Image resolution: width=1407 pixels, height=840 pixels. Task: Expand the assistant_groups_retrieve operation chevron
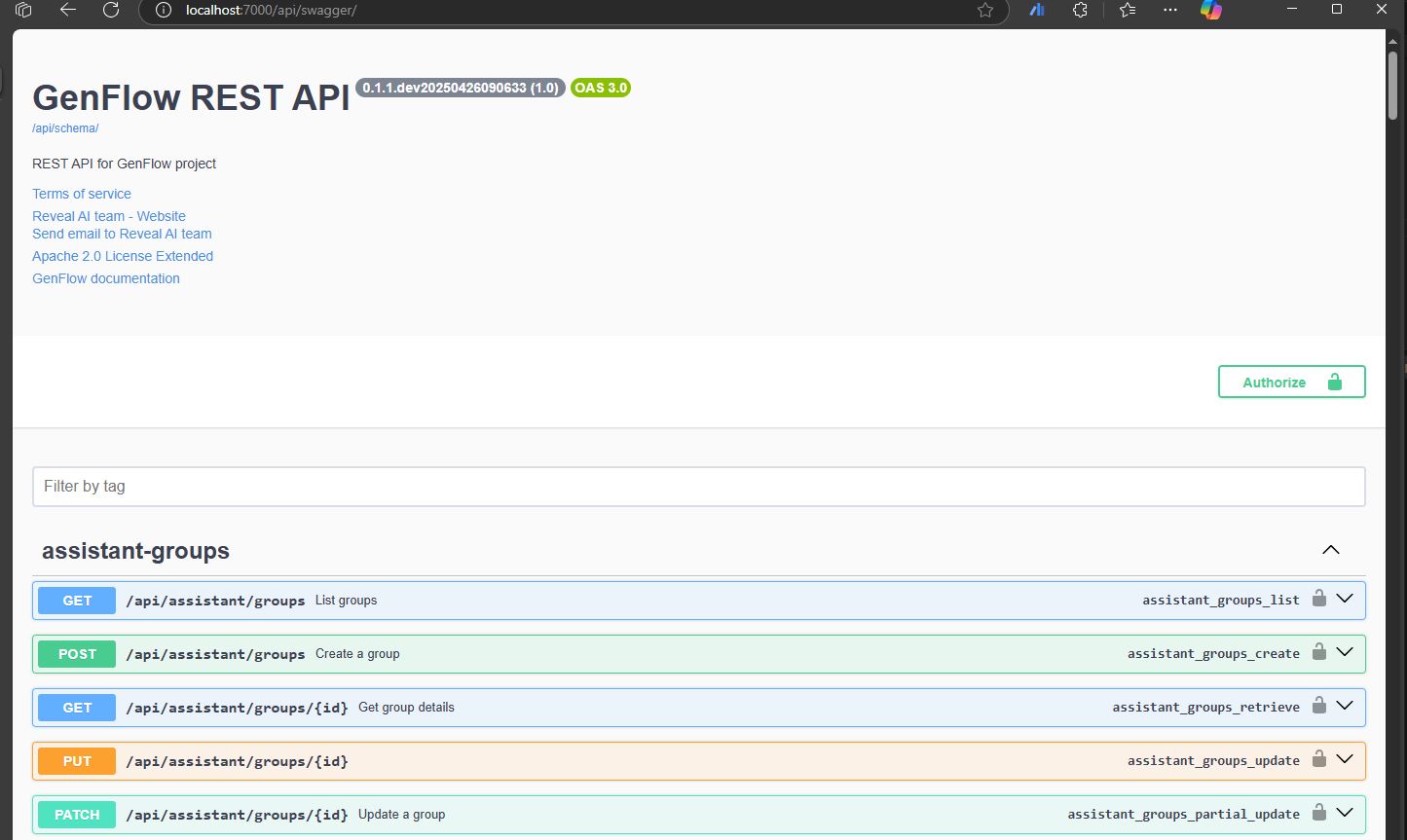[1345, 706]
